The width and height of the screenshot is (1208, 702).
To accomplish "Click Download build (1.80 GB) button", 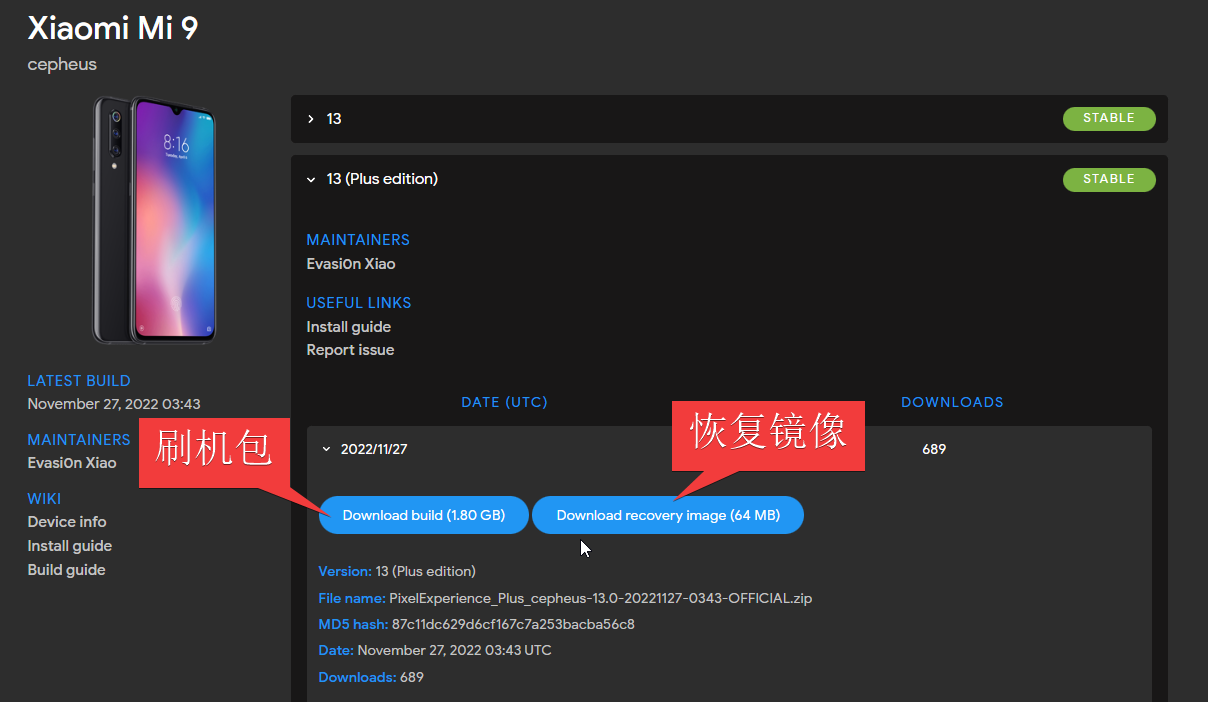I will (423, 516).
